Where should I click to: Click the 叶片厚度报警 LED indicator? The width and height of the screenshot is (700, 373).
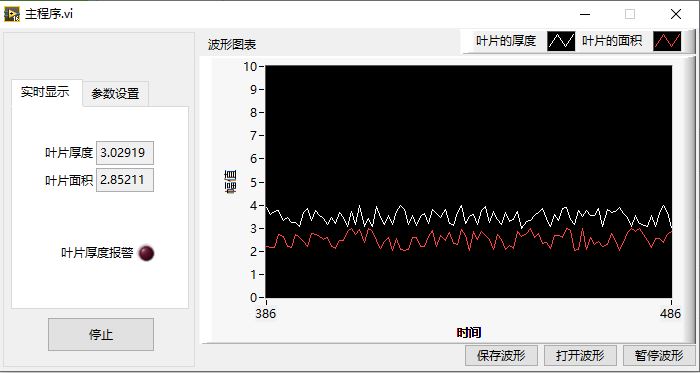point(146,253)
